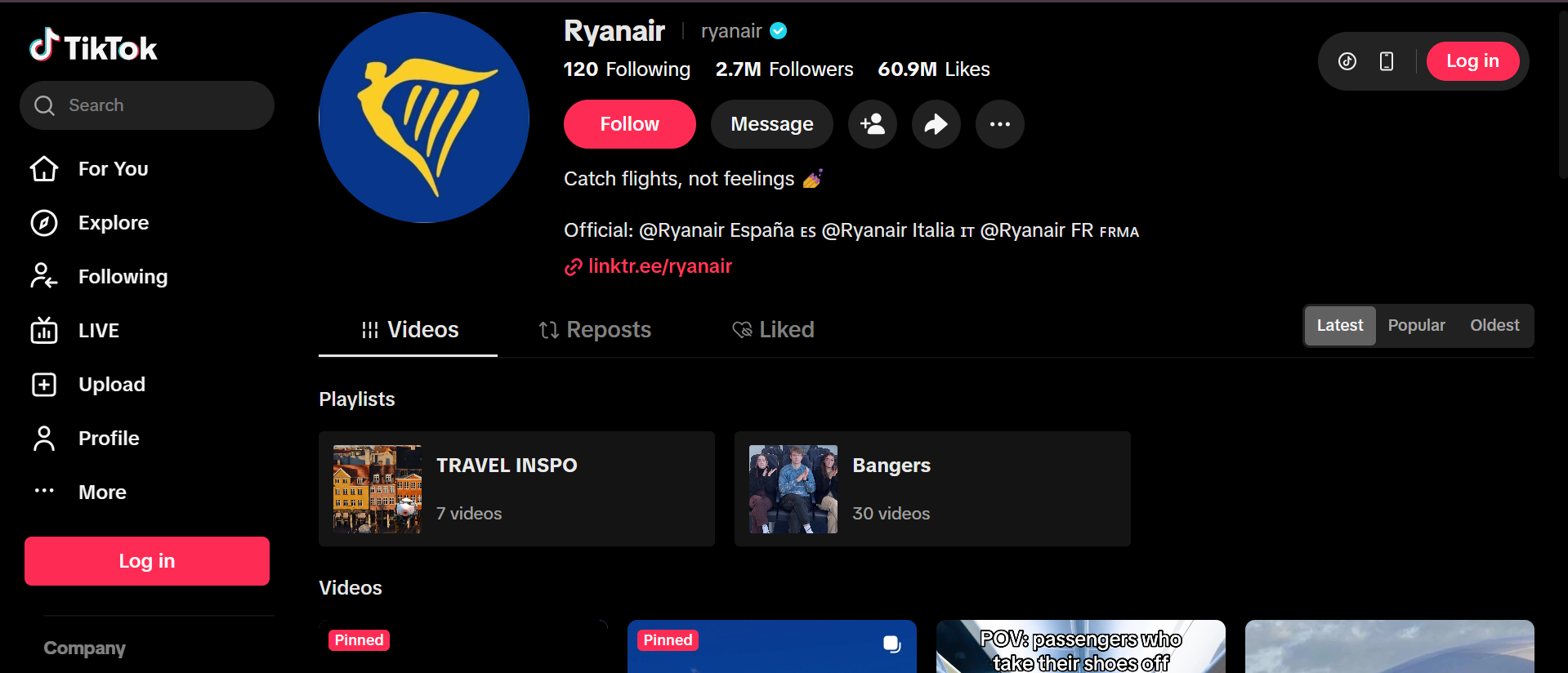Screen dimensions: 1568x673
Task: Click the get TikTok coins icon top right
Action: tap(1347, 61)
